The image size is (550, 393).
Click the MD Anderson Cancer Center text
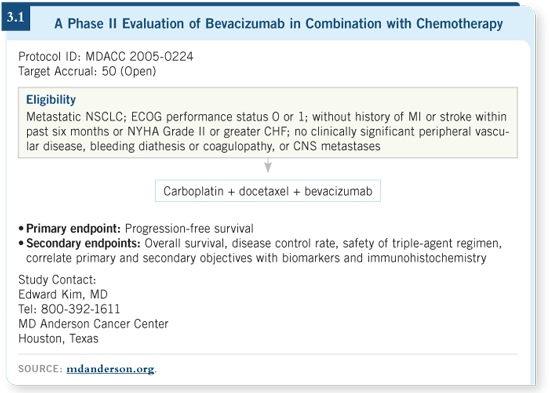93,324
